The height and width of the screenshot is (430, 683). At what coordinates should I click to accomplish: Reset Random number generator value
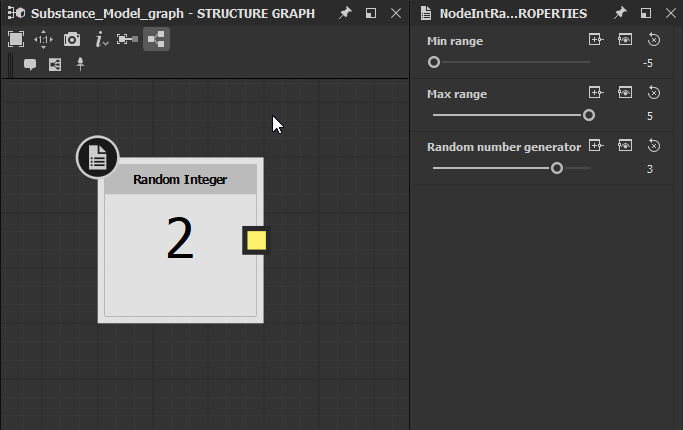click(653, 146)
